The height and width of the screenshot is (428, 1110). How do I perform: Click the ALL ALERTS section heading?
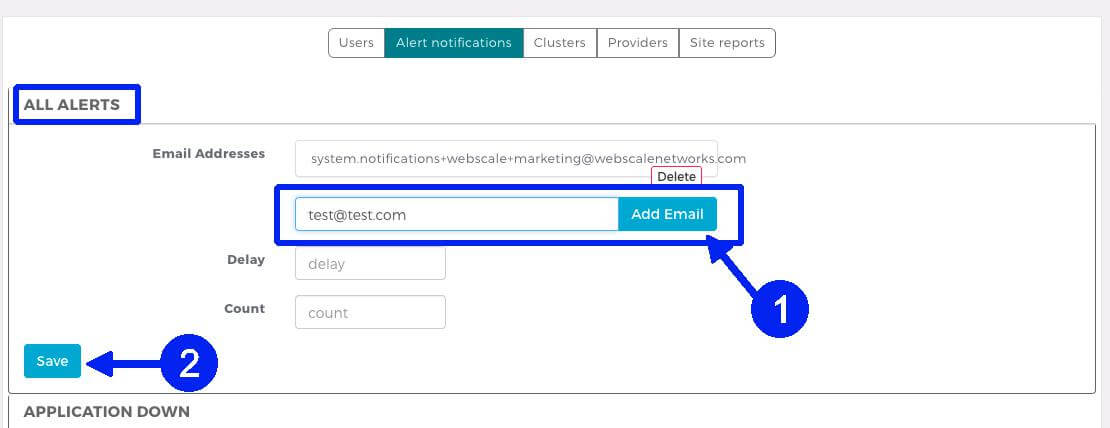point(72,104)
